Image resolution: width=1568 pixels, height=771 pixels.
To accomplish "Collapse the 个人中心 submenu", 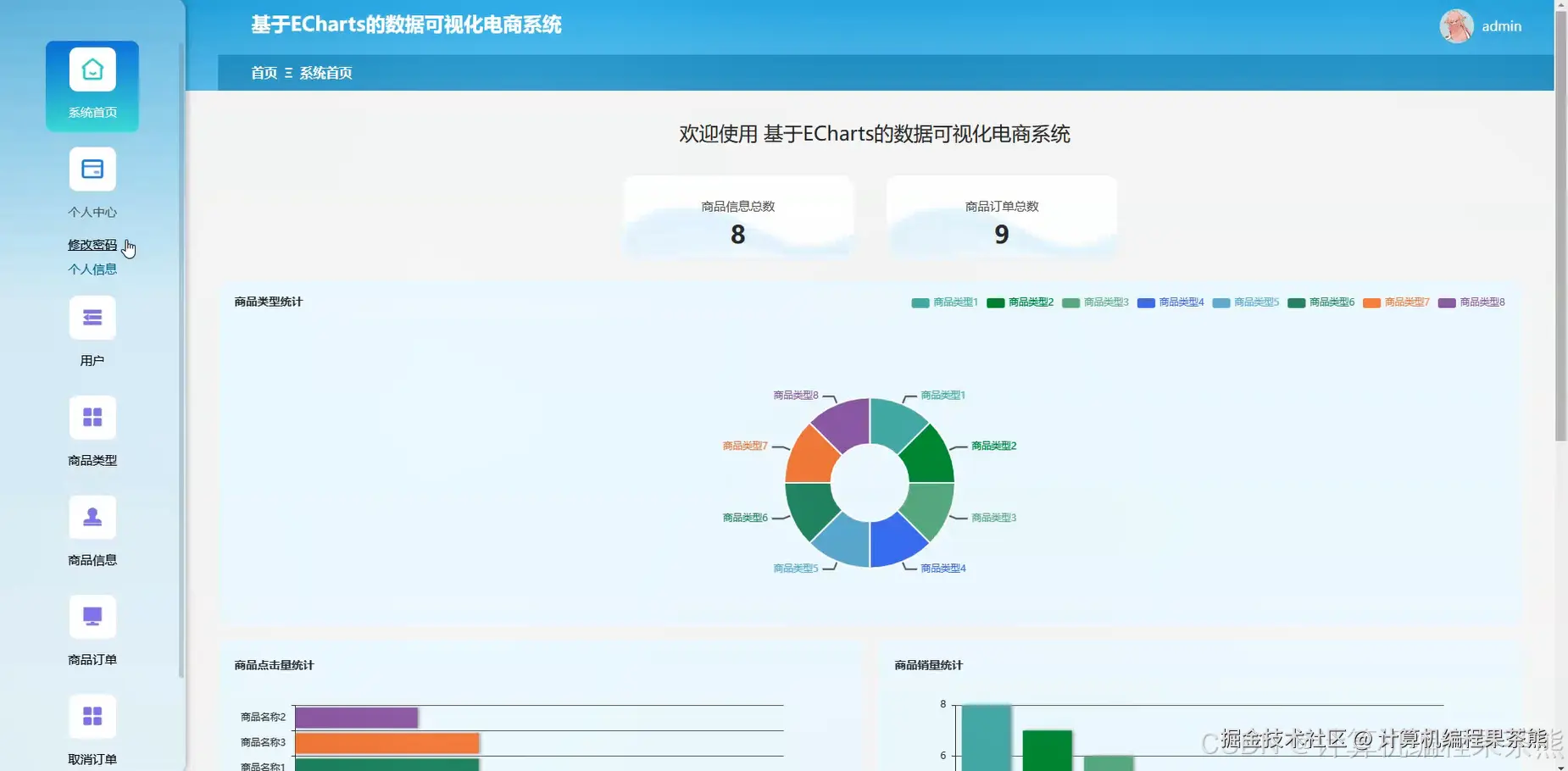I will click(x=92, y=212).
